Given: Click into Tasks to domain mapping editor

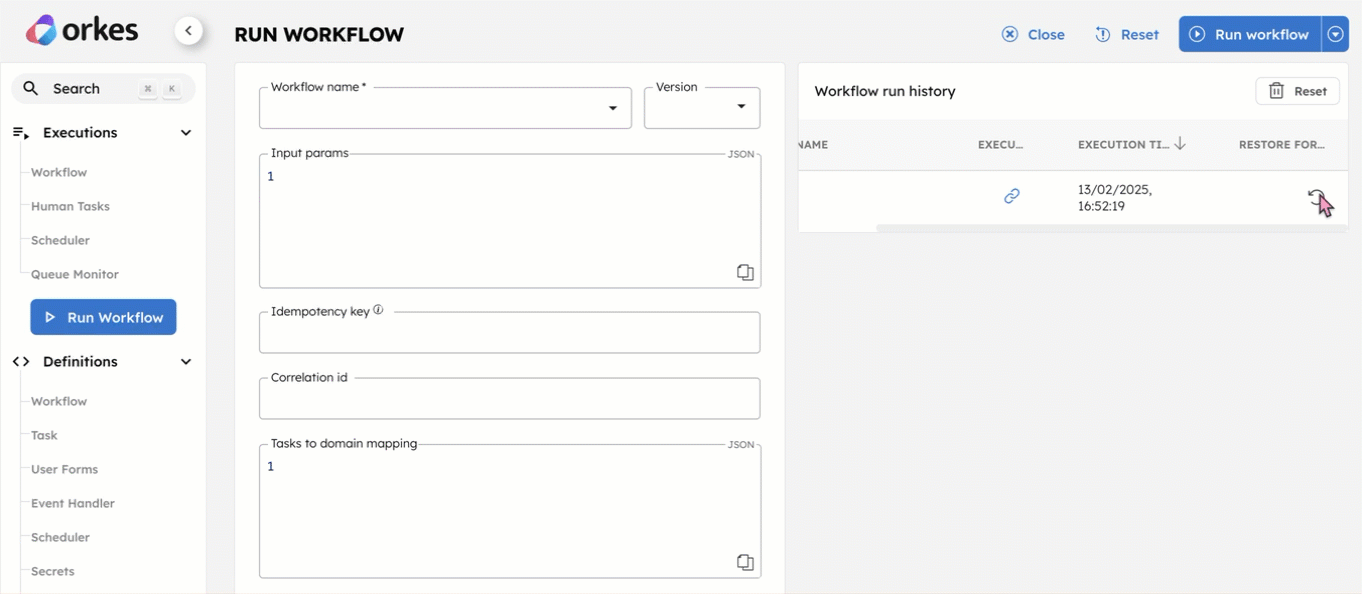Looking at the screenshot, I should tap(510, 511).
